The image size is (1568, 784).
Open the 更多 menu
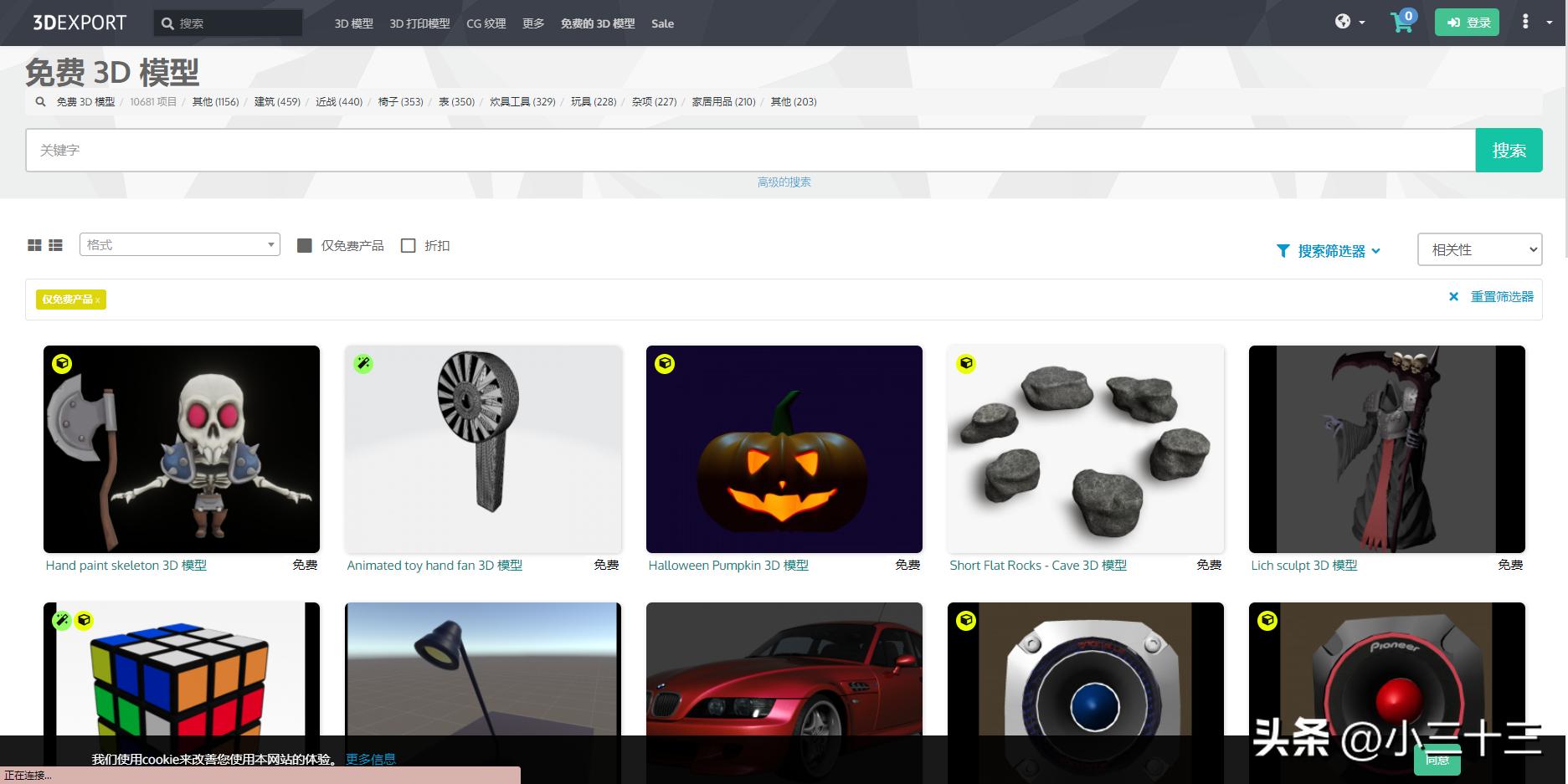(x=533, y=23)
